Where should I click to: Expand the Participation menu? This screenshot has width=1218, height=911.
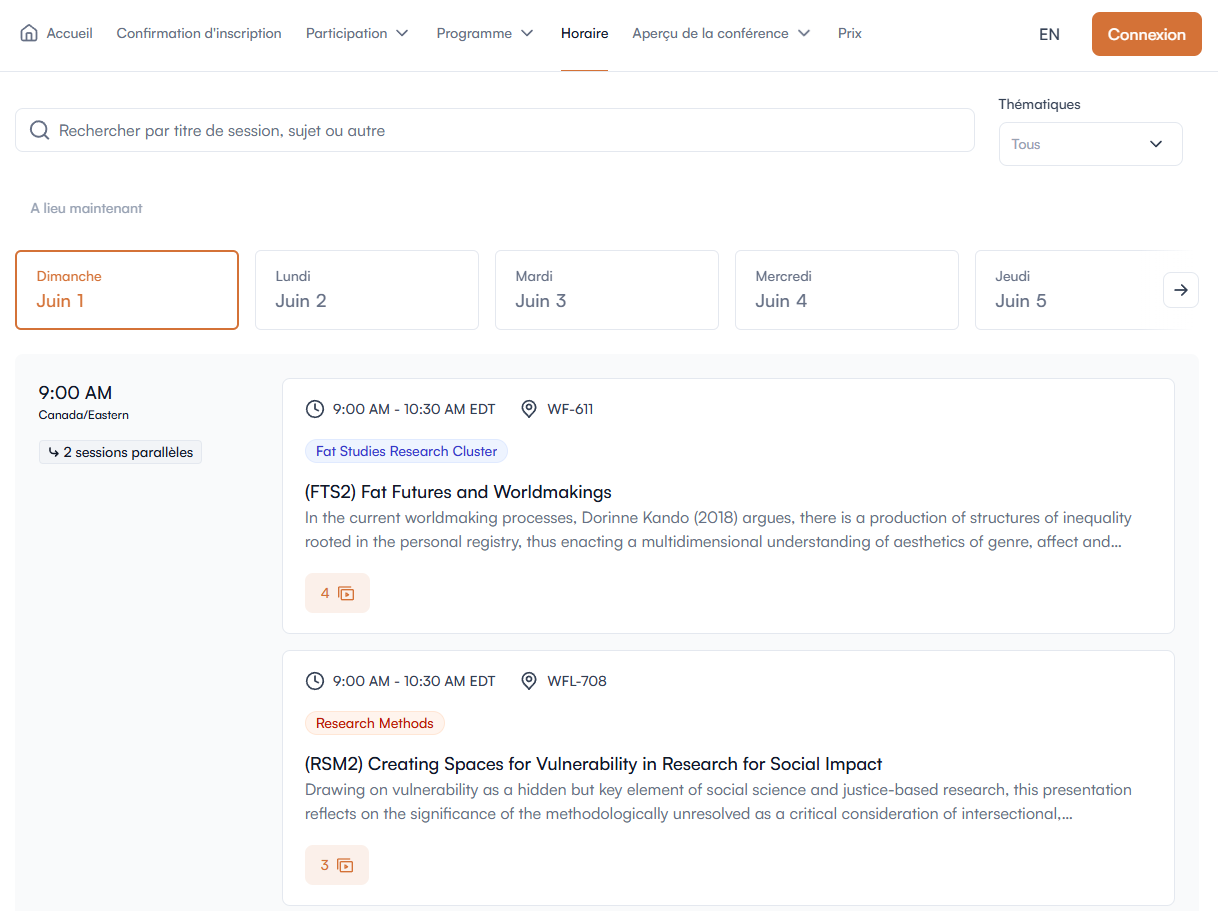[x=357, y=33]
